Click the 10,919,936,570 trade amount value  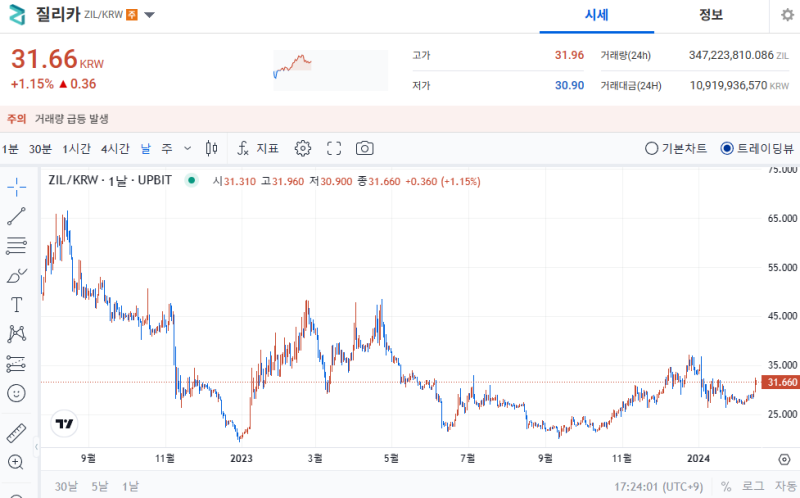click(x=729, y=85)
